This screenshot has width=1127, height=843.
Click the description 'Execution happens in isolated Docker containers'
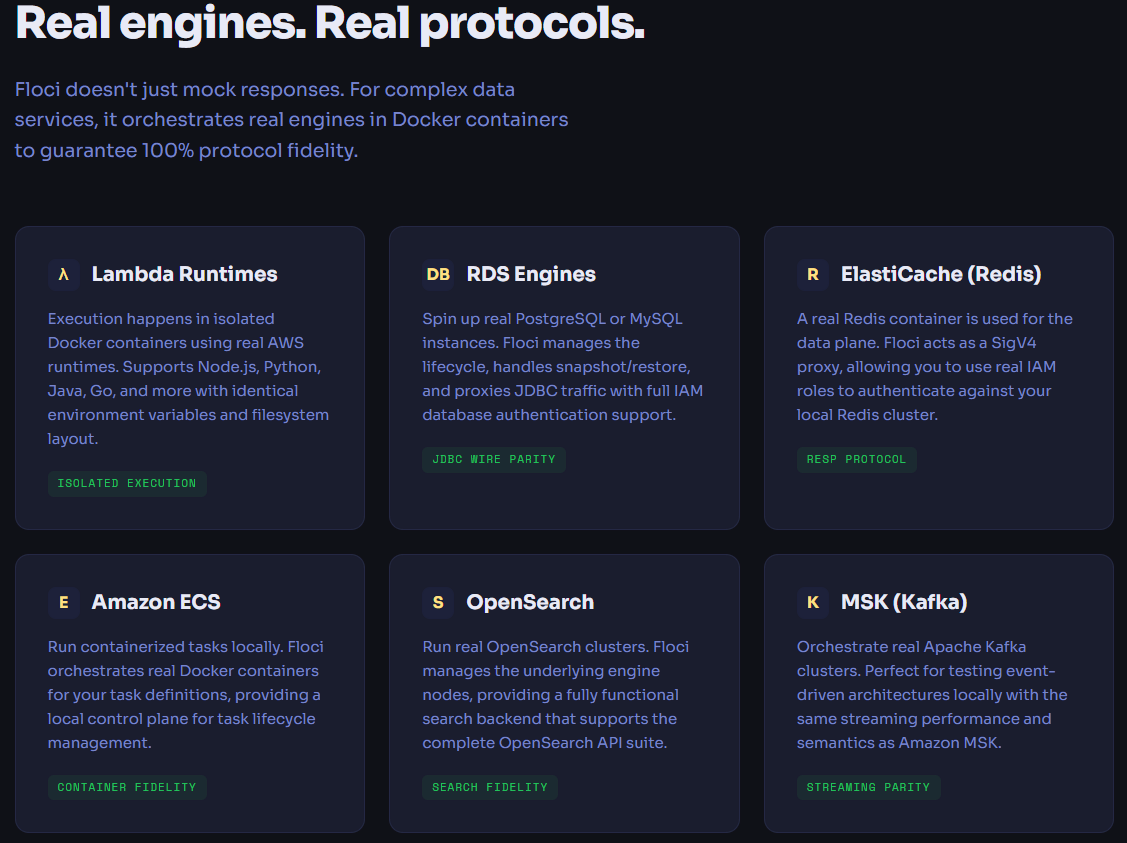[x=188, y=379]
